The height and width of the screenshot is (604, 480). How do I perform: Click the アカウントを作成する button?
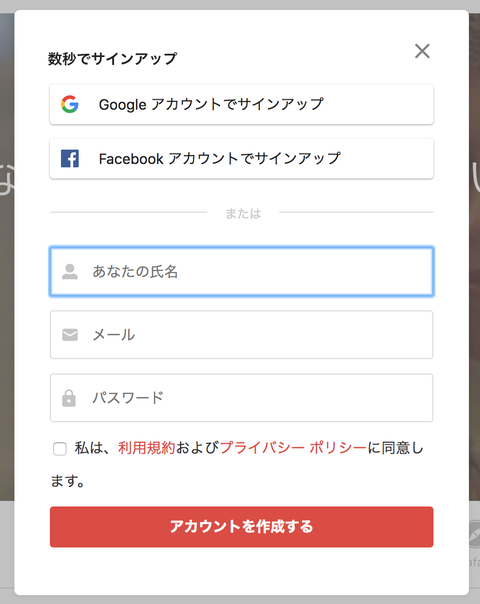(242, 527)
